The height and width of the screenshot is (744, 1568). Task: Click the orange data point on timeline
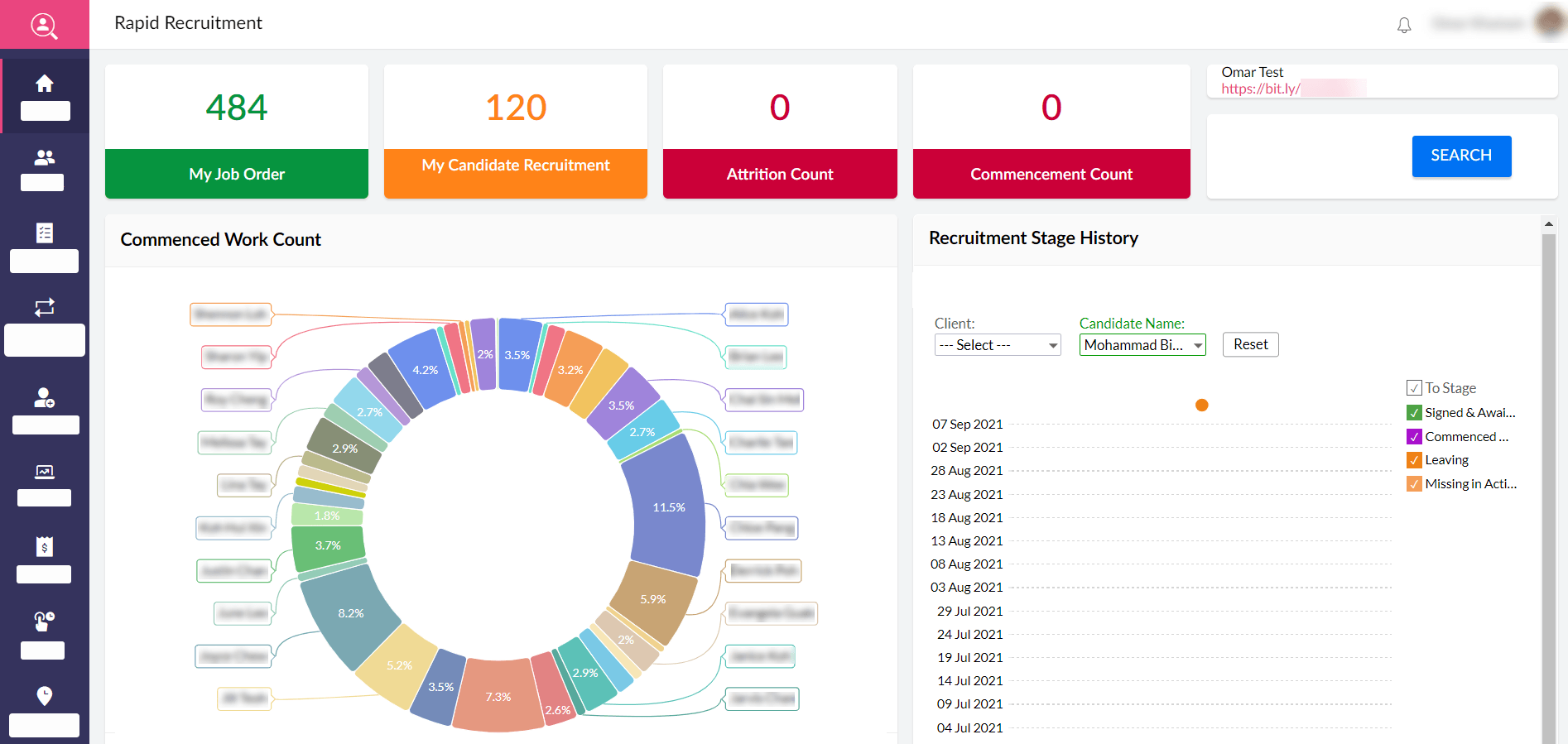tap(1202, 405)
